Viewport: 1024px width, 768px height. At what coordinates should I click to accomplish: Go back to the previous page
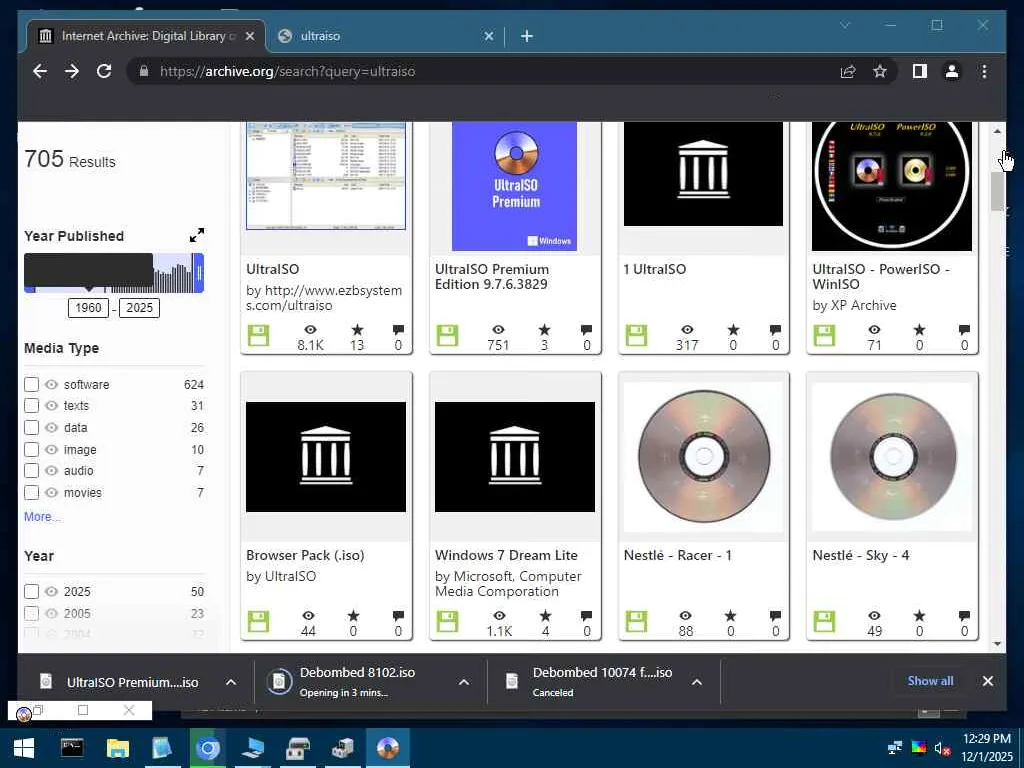[x=40, y=71]
